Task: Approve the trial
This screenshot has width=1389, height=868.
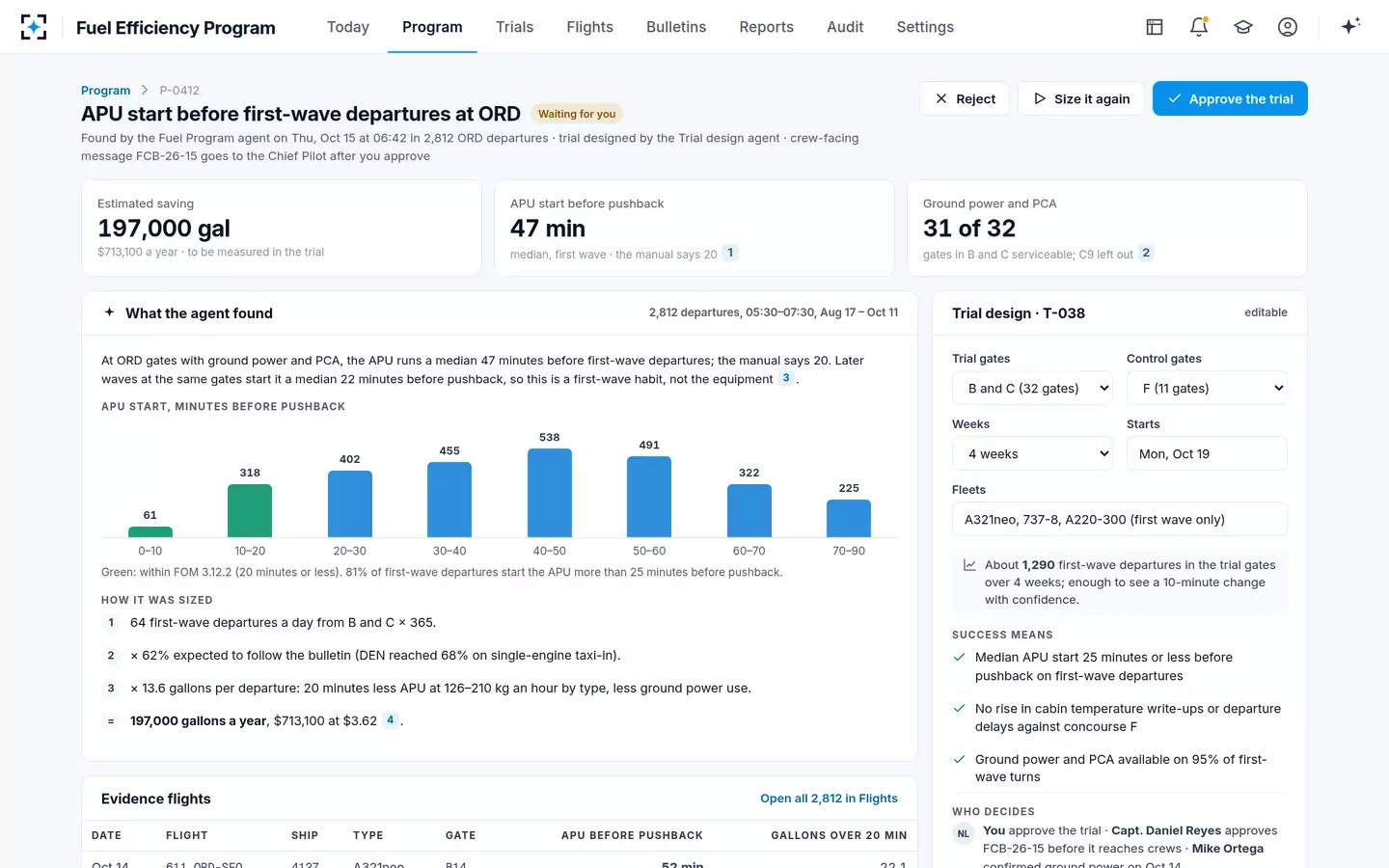Action: tap(1230, 98)
